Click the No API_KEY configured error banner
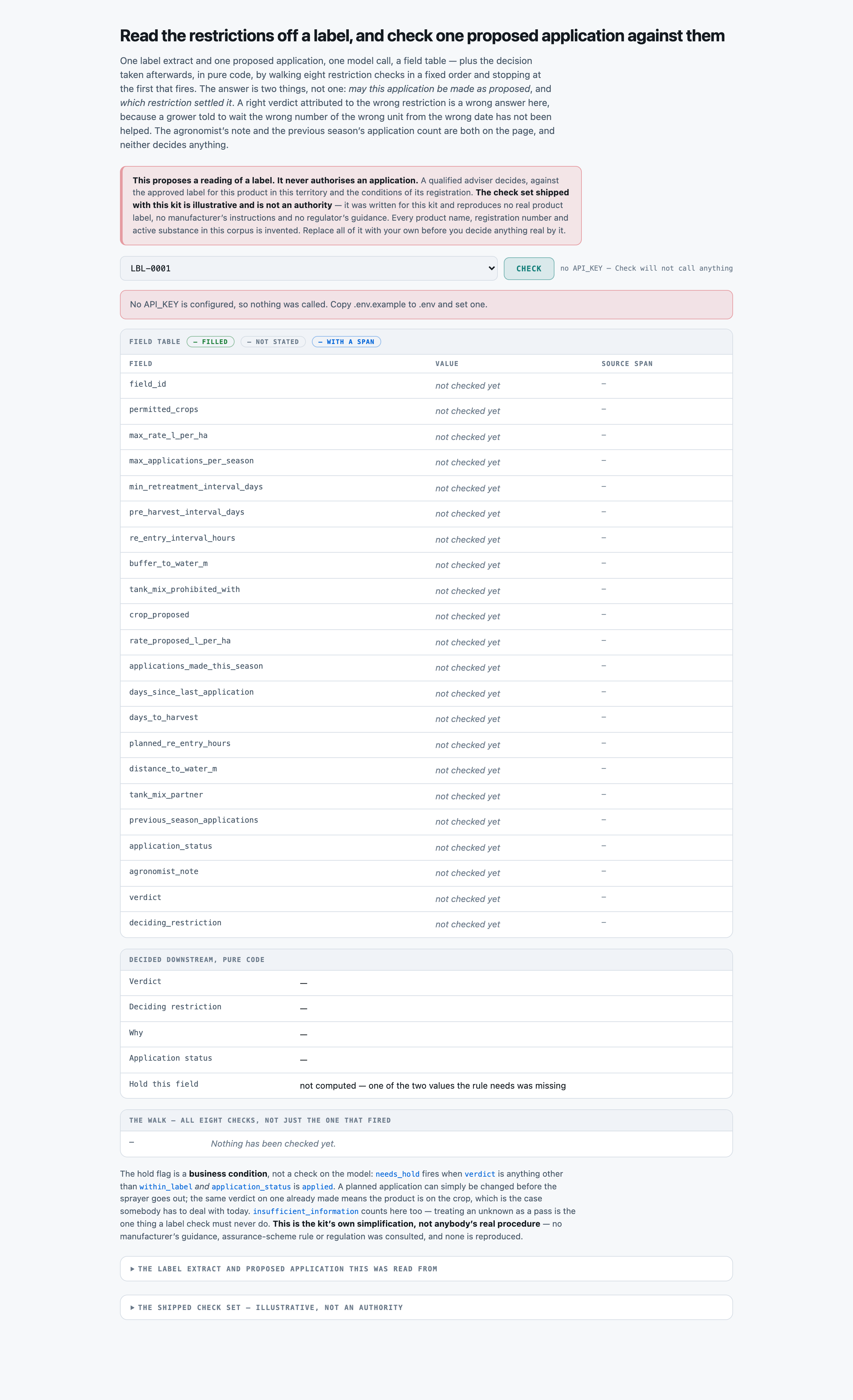Screen dimensions: 853x1400 point(426,305)
